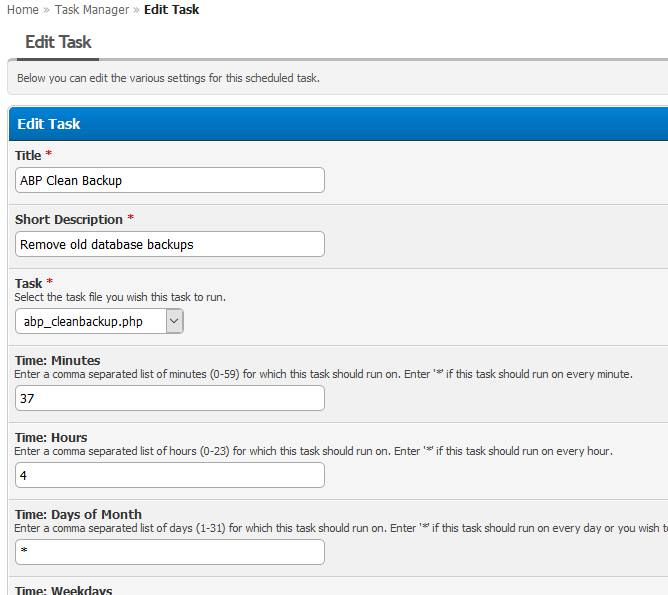
Task: Click the Home breadcrumb link
Action: 22,10
